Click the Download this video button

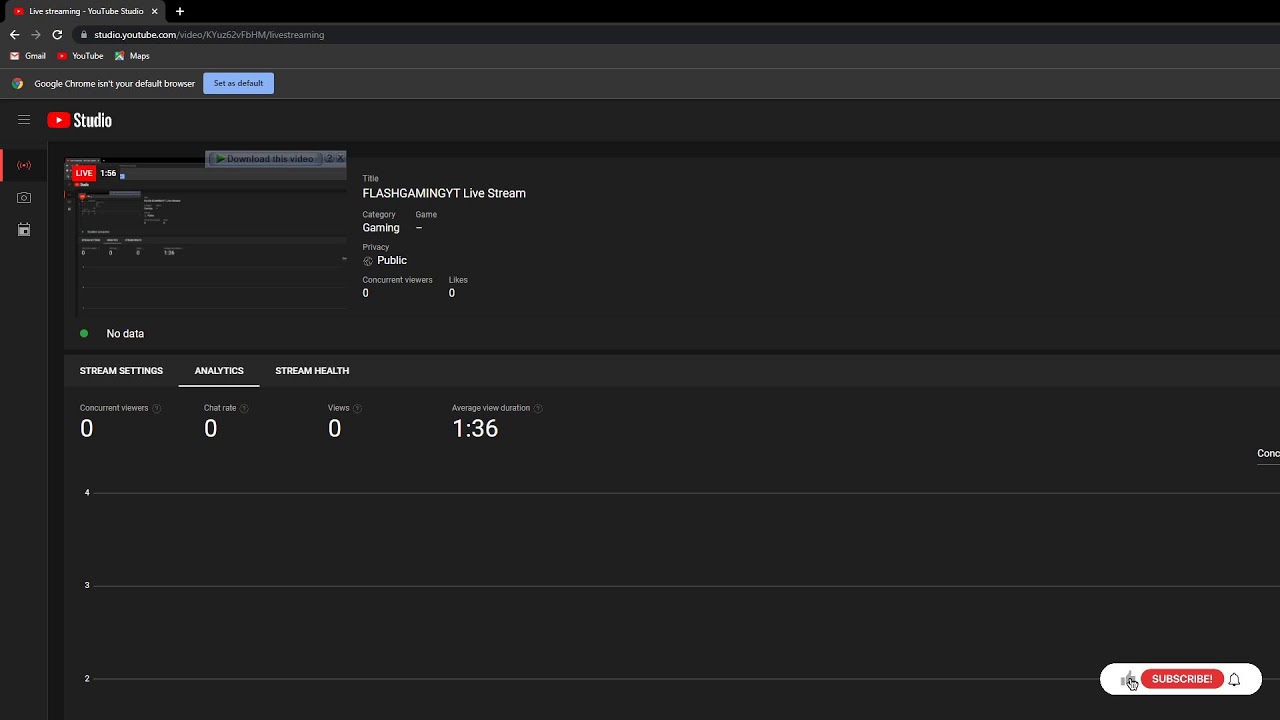[x=265, y=159]
